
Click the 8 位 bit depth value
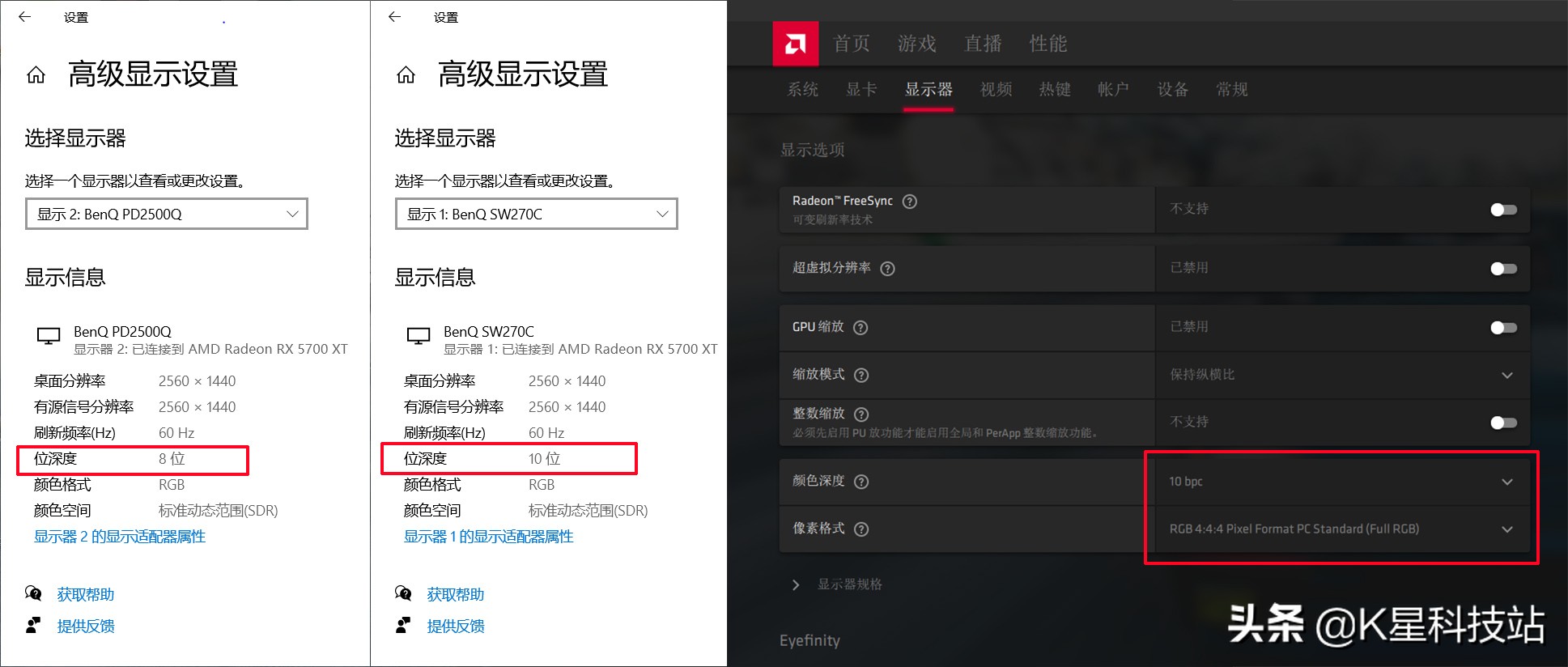[x=172, y=459]
